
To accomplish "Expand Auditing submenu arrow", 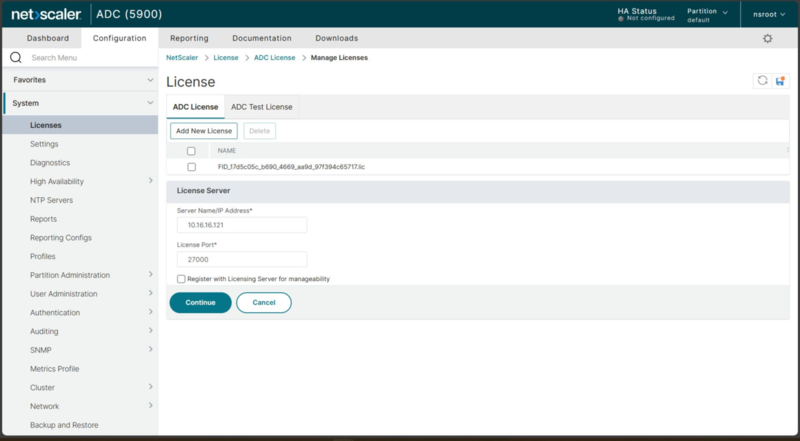I will (151, 331).
